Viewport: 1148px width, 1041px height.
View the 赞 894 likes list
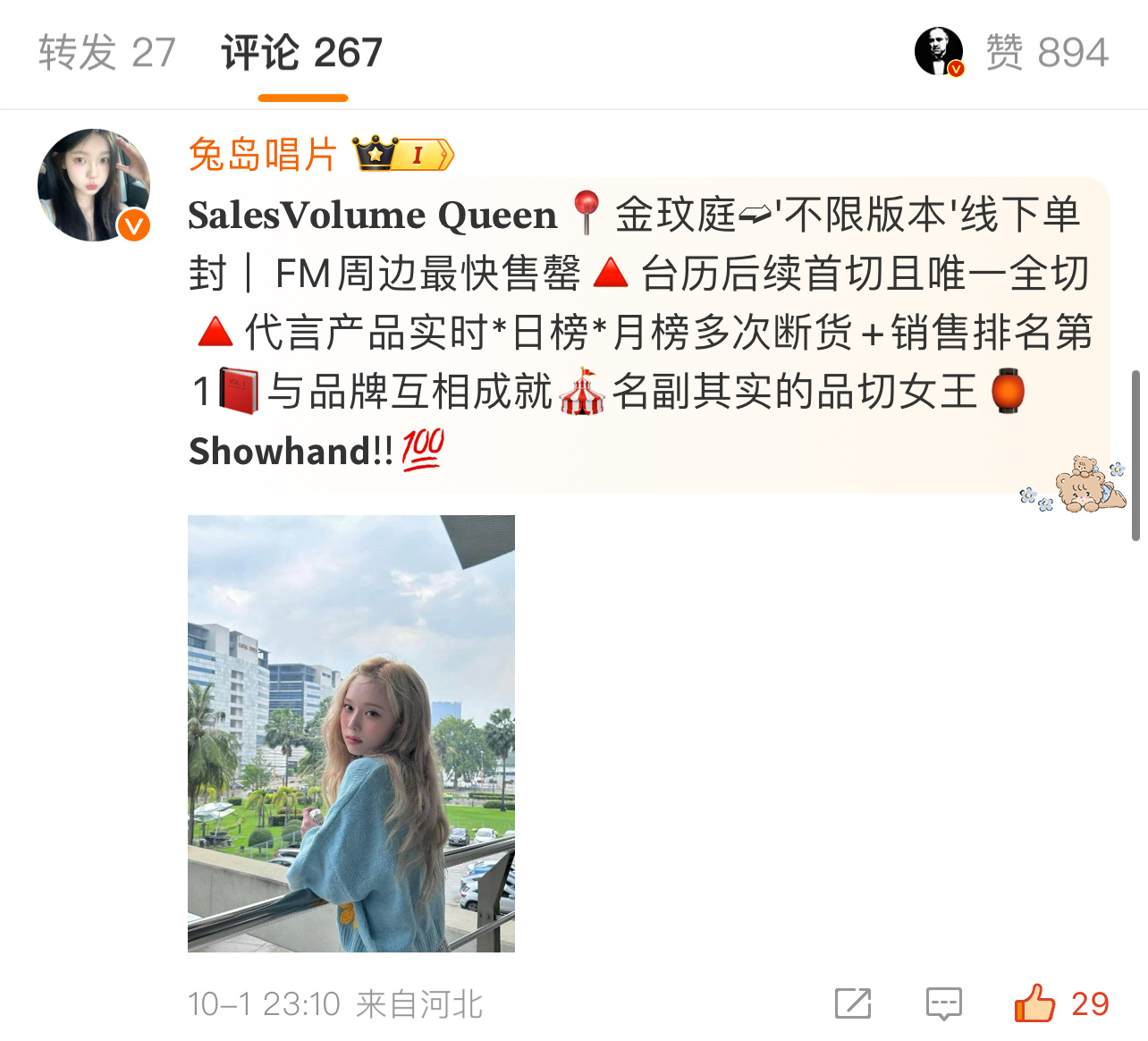pyautogui.click(x=1047, y=52)
